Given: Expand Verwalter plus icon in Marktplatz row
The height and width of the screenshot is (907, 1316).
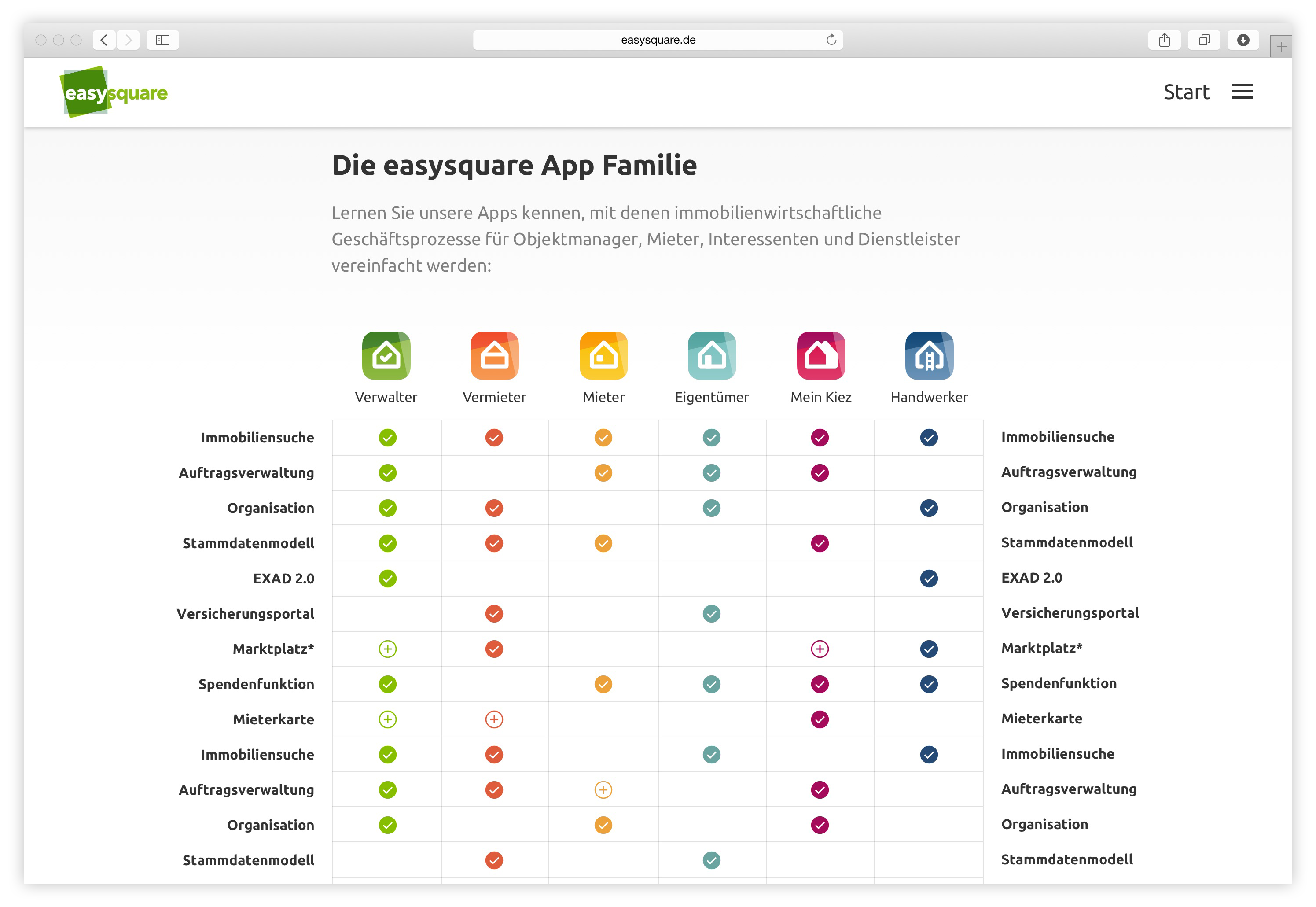Looking at the screenshot, I should click(387, 649).
